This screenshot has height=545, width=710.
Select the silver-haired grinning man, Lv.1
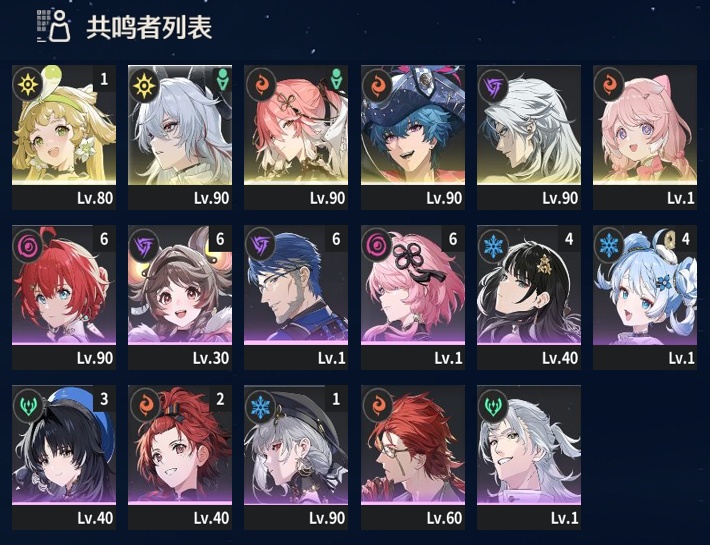[529, 457]
